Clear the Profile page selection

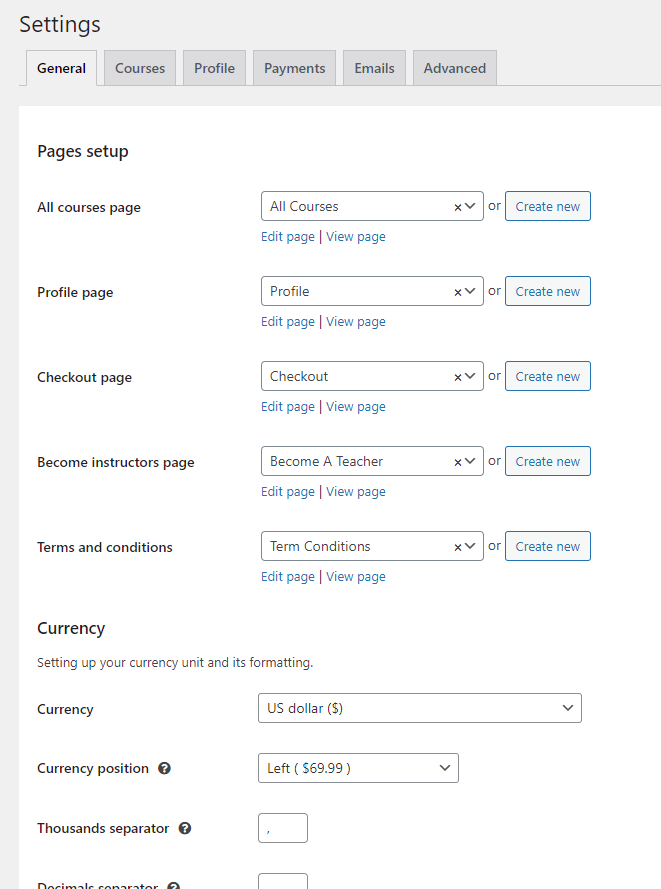458,292
